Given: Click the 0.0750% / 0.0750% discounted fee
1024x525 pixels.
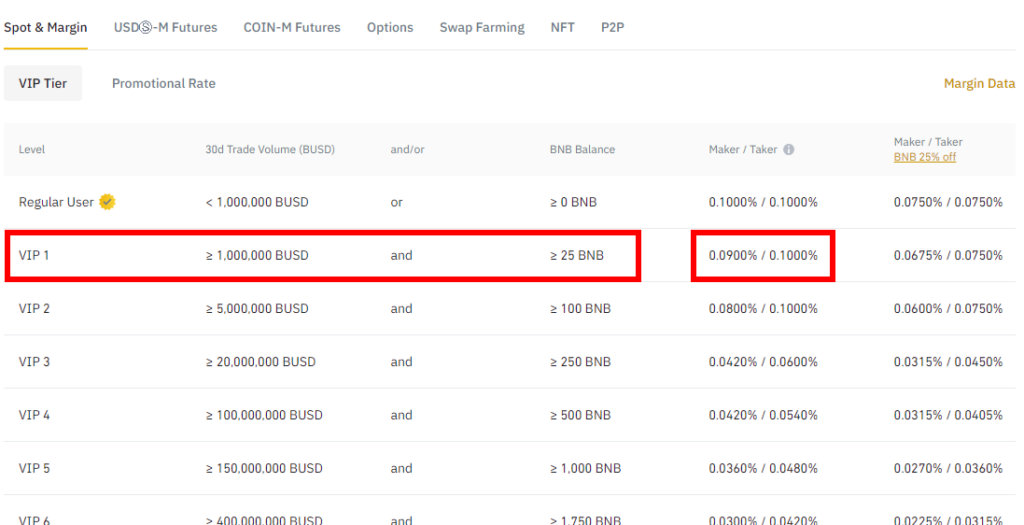Looking at the screenshot, I should (948, 202).
